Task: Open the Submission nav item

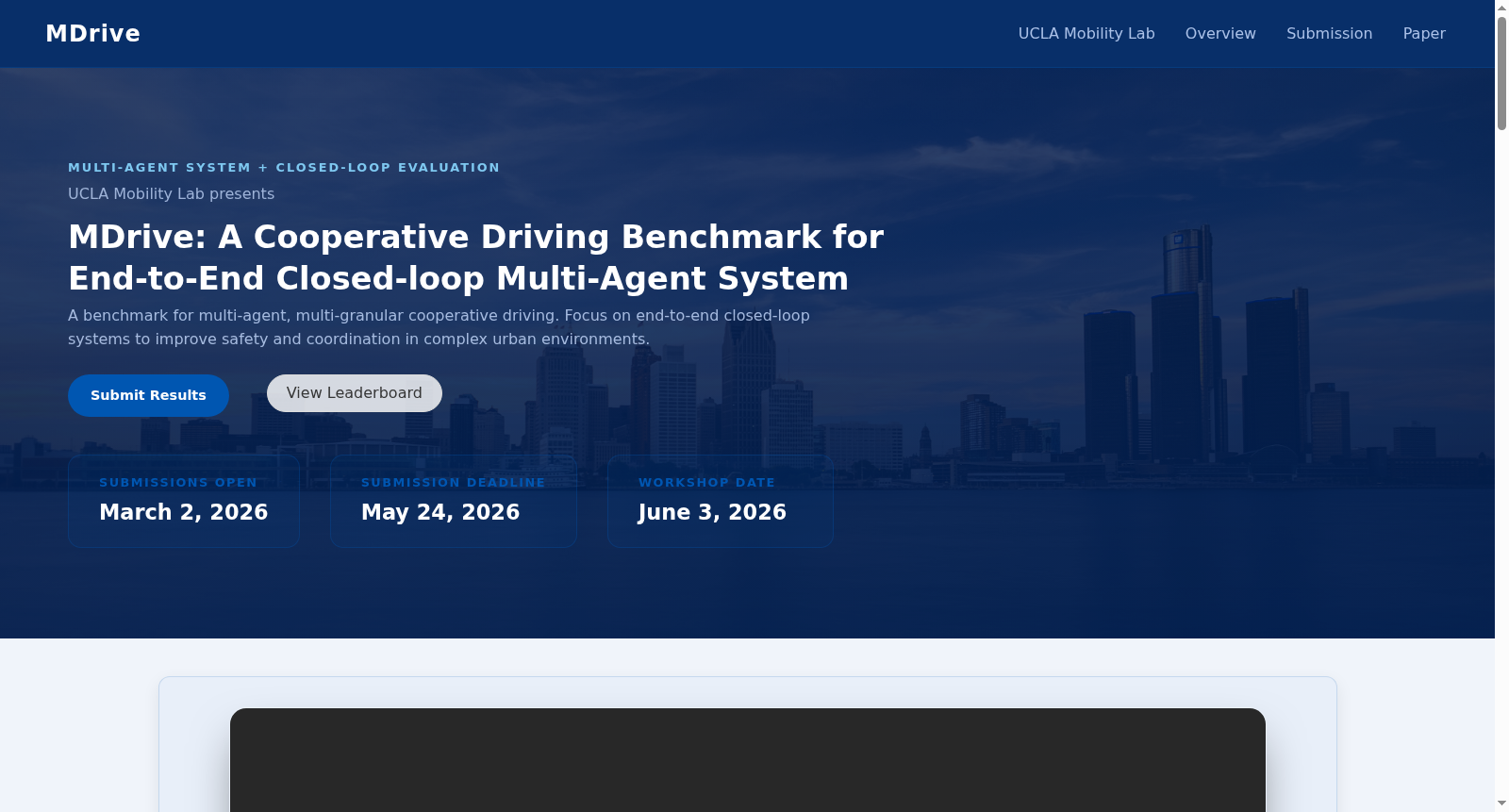Action: 1329,33
